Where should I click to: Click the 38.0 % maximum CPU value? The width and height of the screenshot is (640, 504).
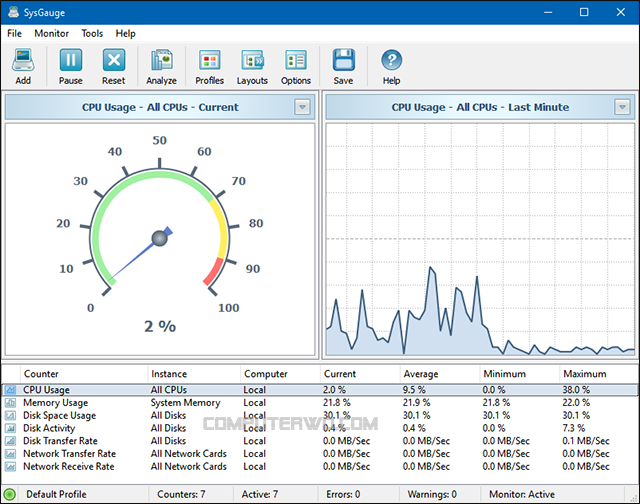[576, 390]
